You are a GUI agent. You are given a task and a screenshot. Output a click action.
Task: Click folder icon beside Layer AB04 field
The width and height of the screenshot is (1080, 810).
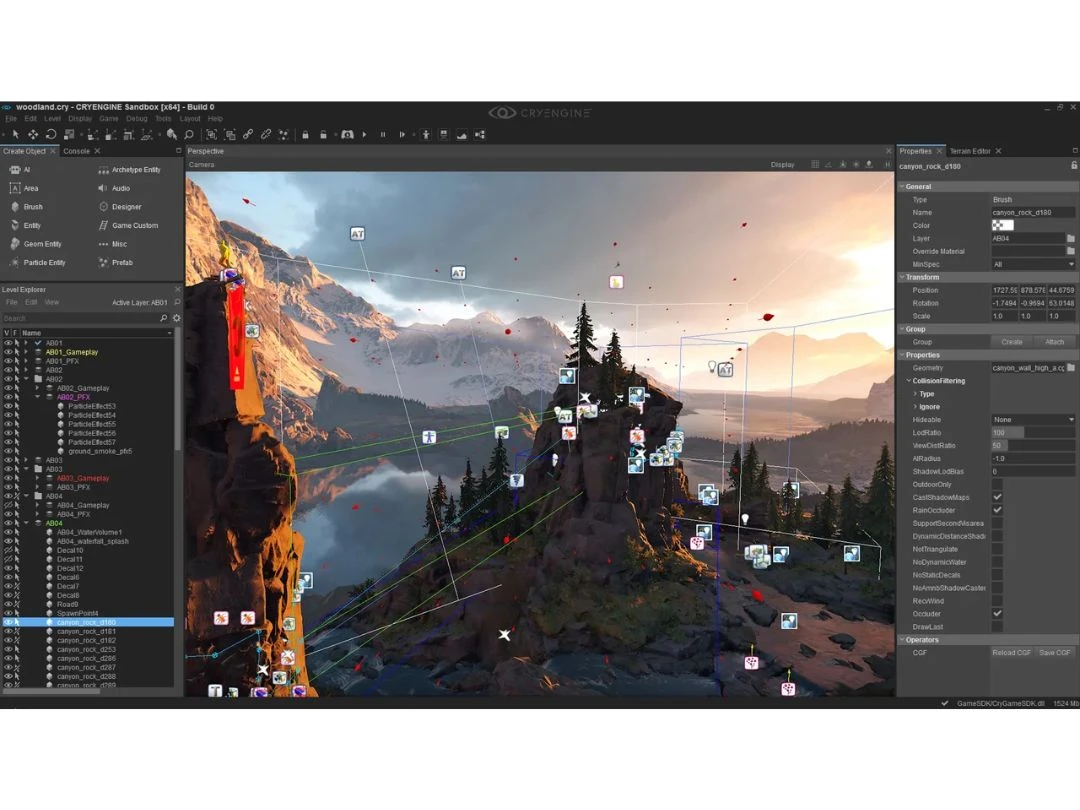[x=1071, y=239]
